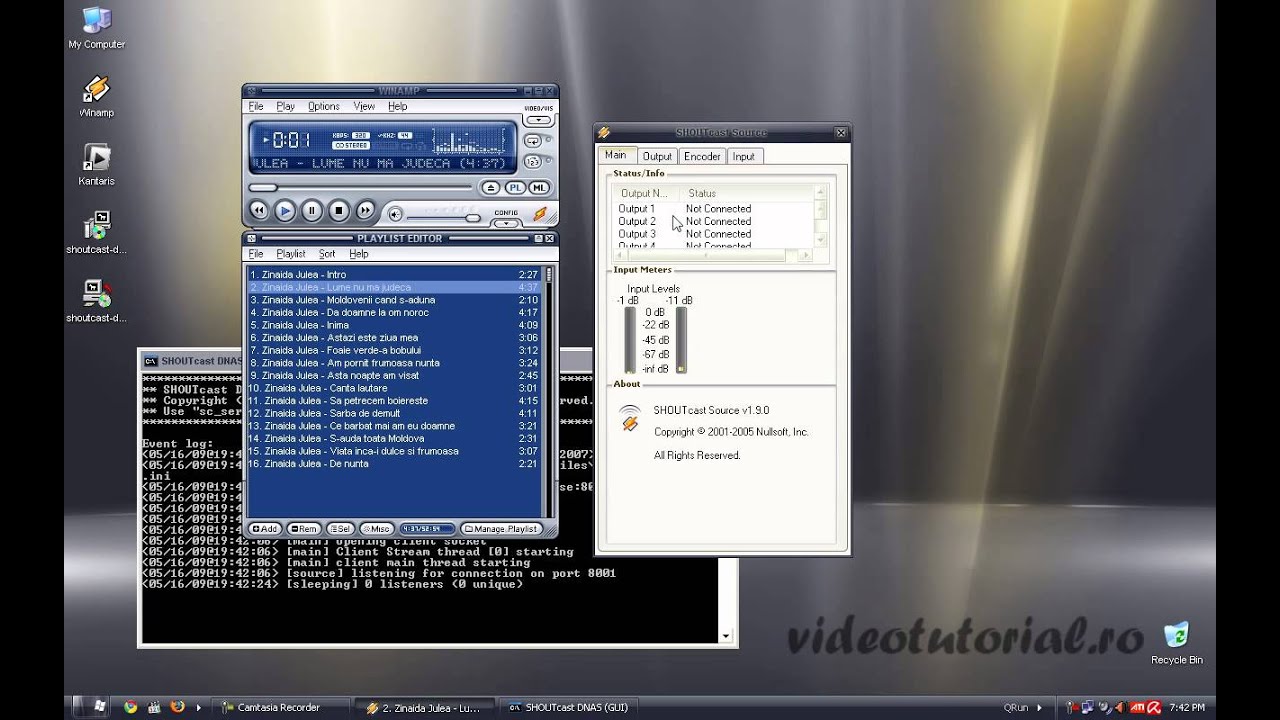Viewport: 1280px width, 720px height.
Task: Switch to SHOUTcast Source Main tab
Action: [x=615, y=155]
